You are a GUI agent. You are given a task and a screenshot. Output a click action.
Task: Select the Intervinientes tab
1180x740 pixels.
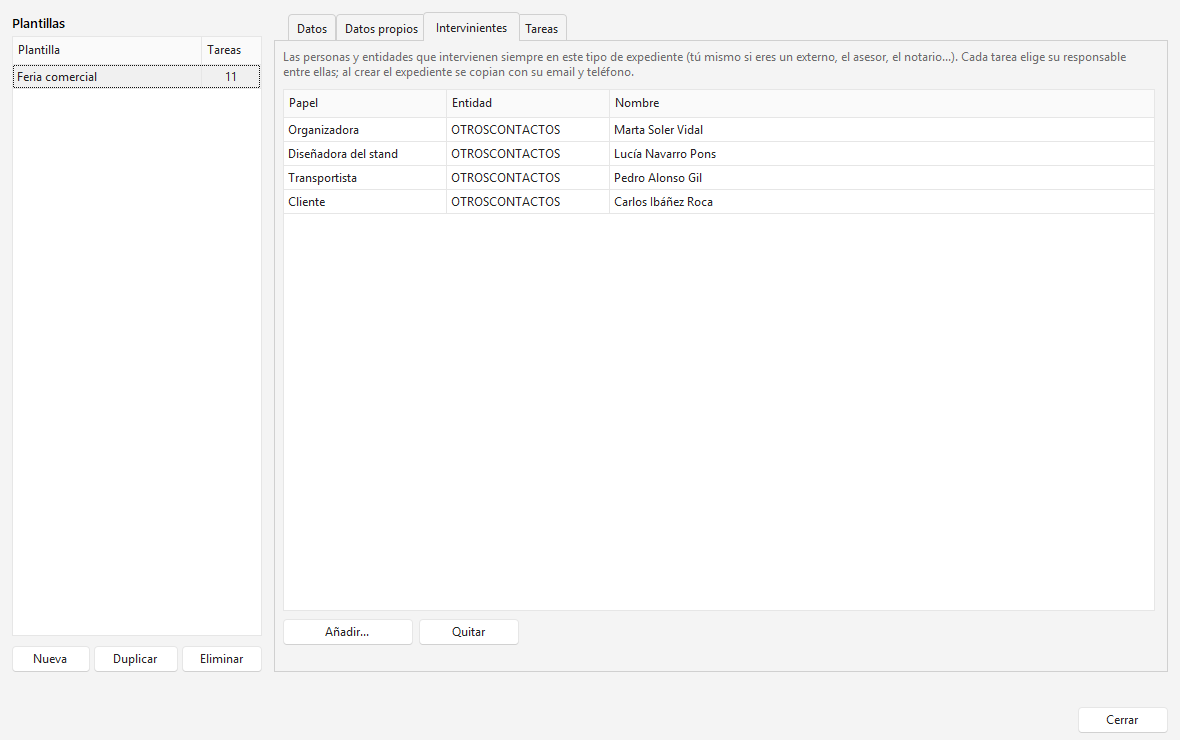pos(471,27)
